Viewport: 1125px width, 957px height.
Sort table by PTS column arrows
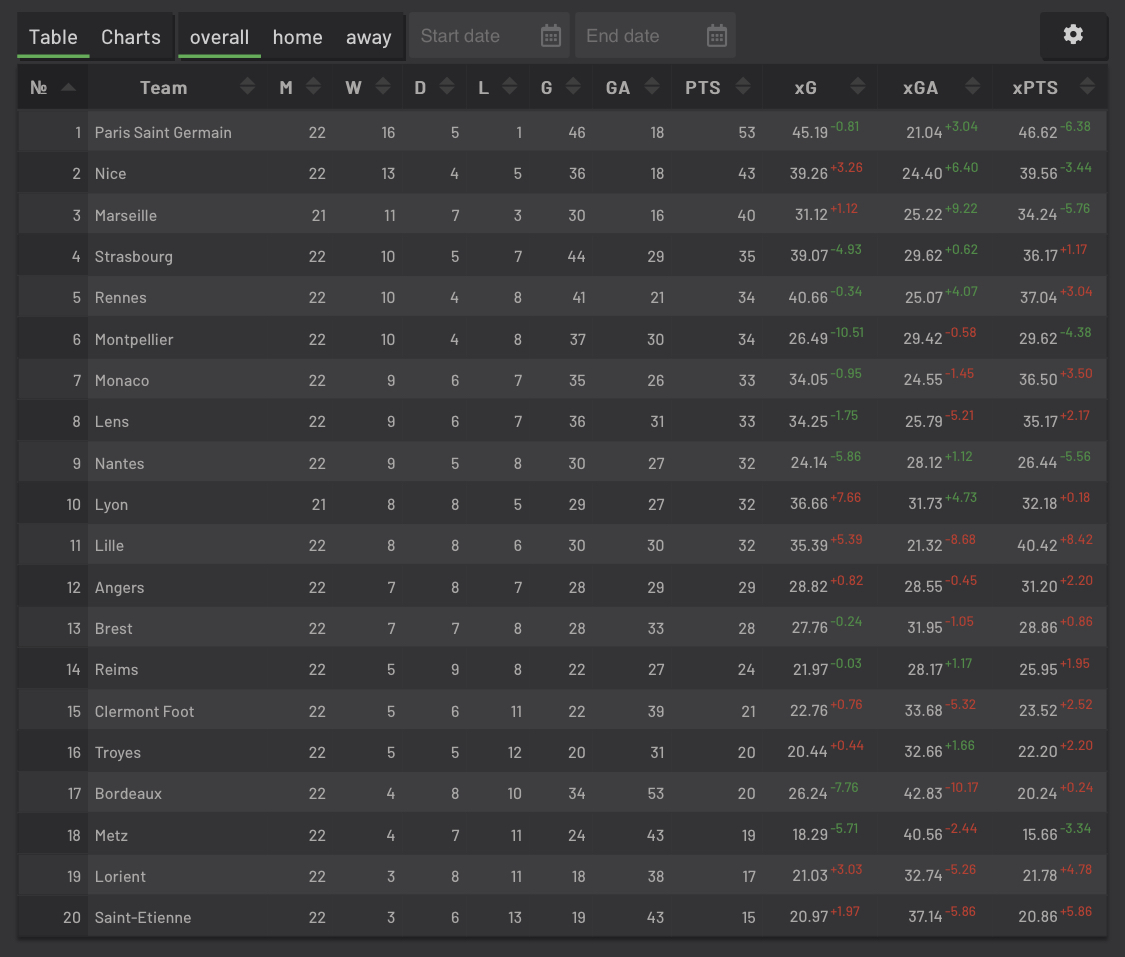(x=742, y=88)
